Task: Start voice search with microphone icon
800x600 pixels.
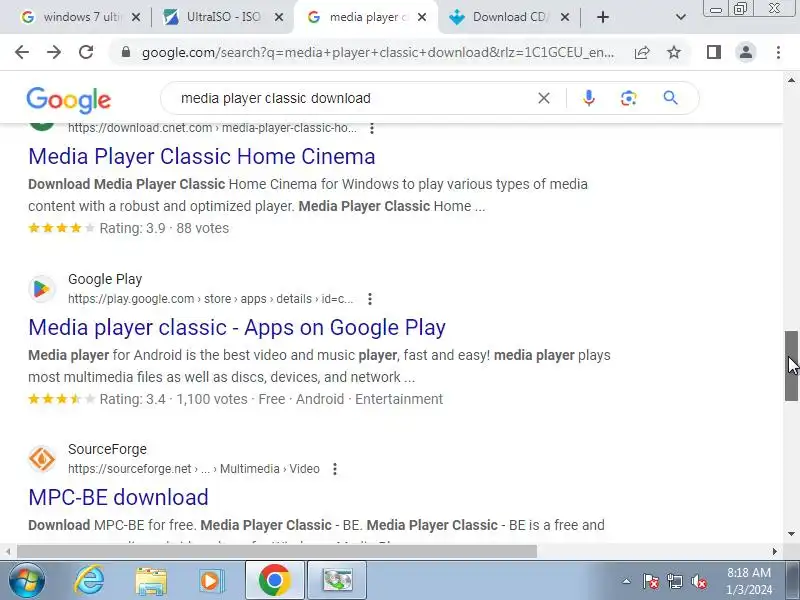Action: pyautogui.click(x=589, y=98)
